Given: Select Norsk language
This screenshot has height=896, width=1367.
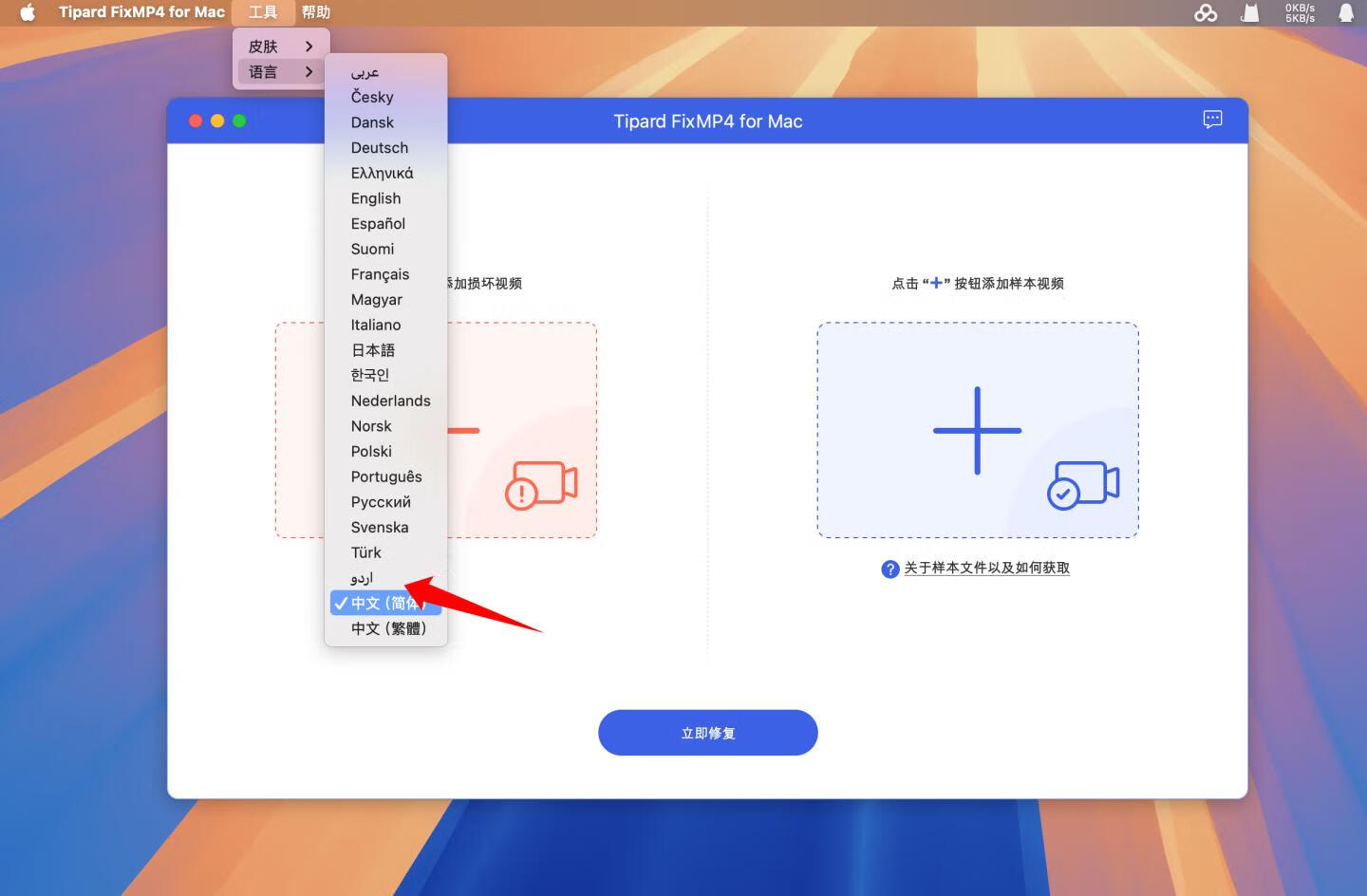Looking at the screenshot, I should (x=385, y=426).
